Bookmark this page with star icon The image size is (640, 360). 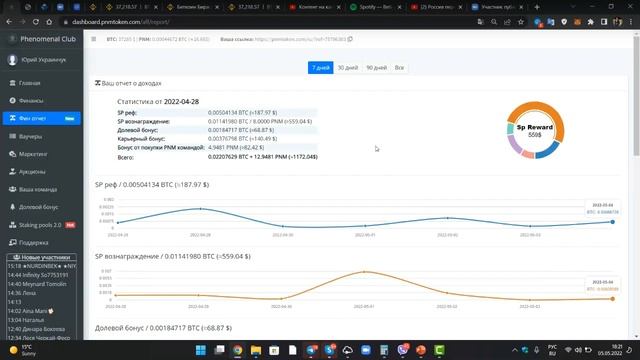[x=521, y=22]
